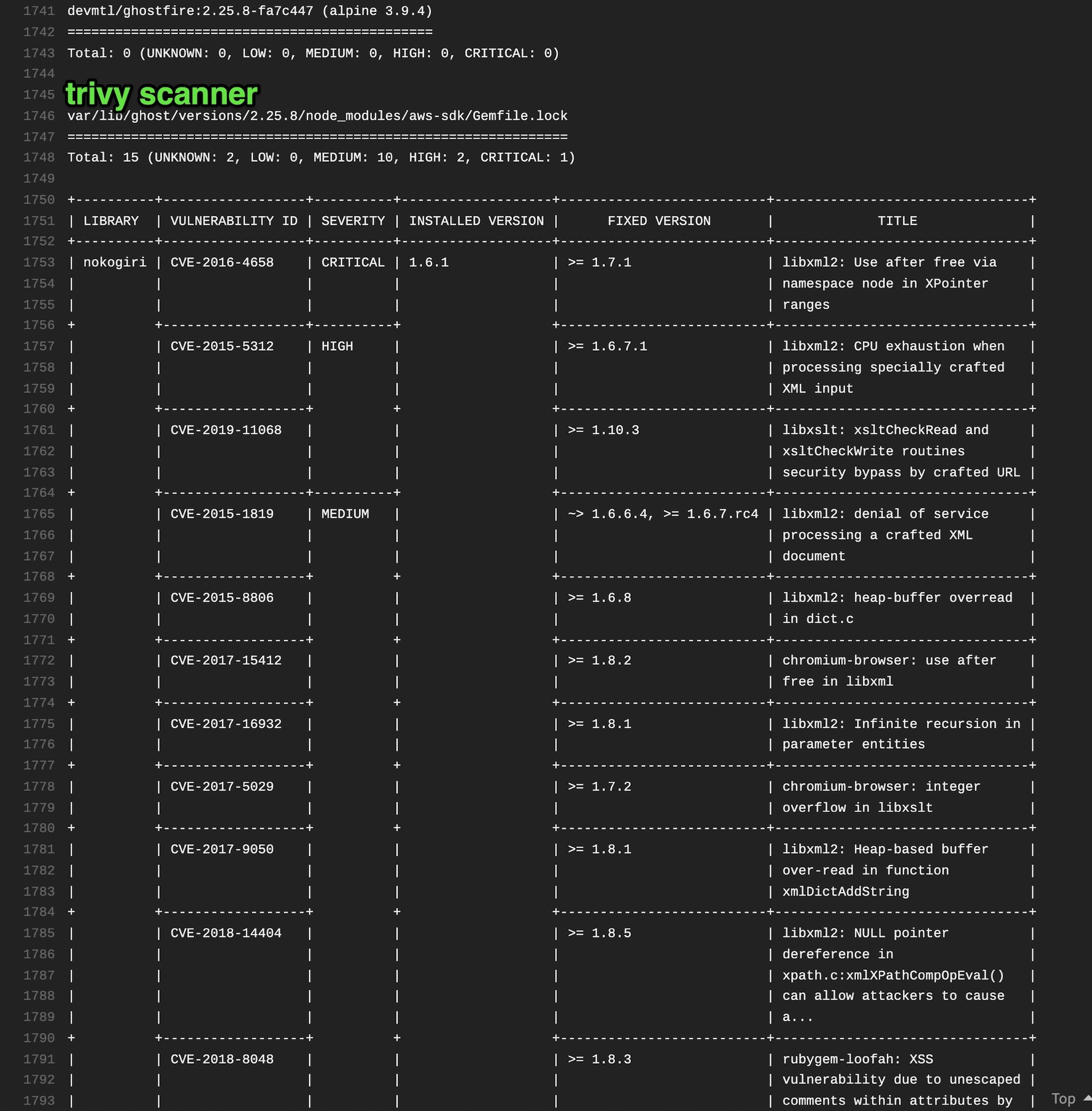Click the INSTALLED VERSION column header

point(476,221)
